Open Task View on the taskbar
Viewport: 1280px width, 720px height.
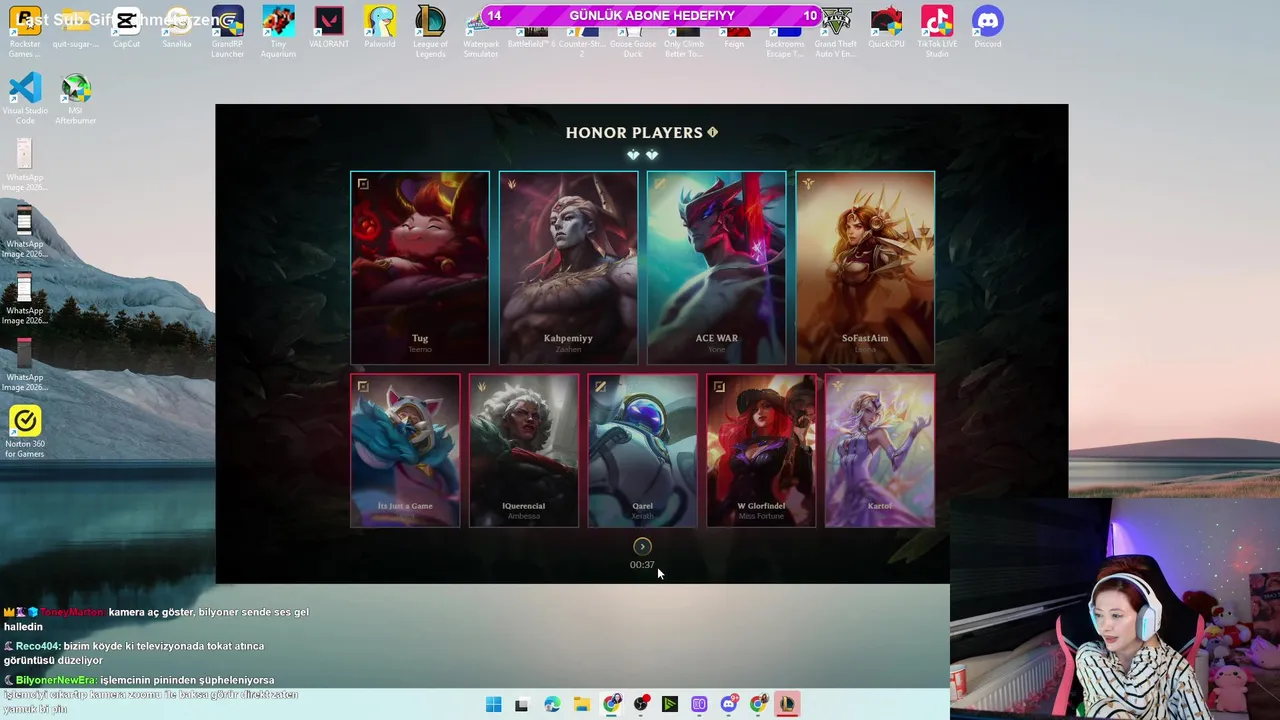(x=521, y=704)
